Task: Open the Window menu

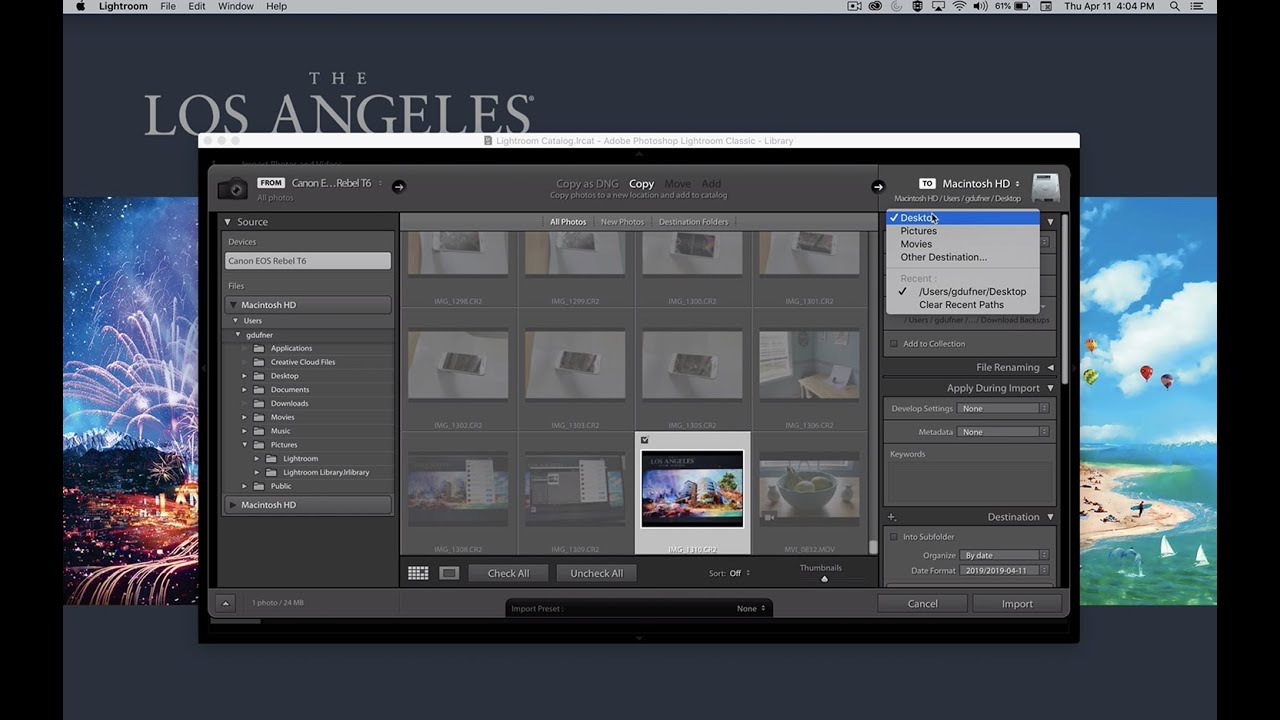Action: [x=236, y=6]
